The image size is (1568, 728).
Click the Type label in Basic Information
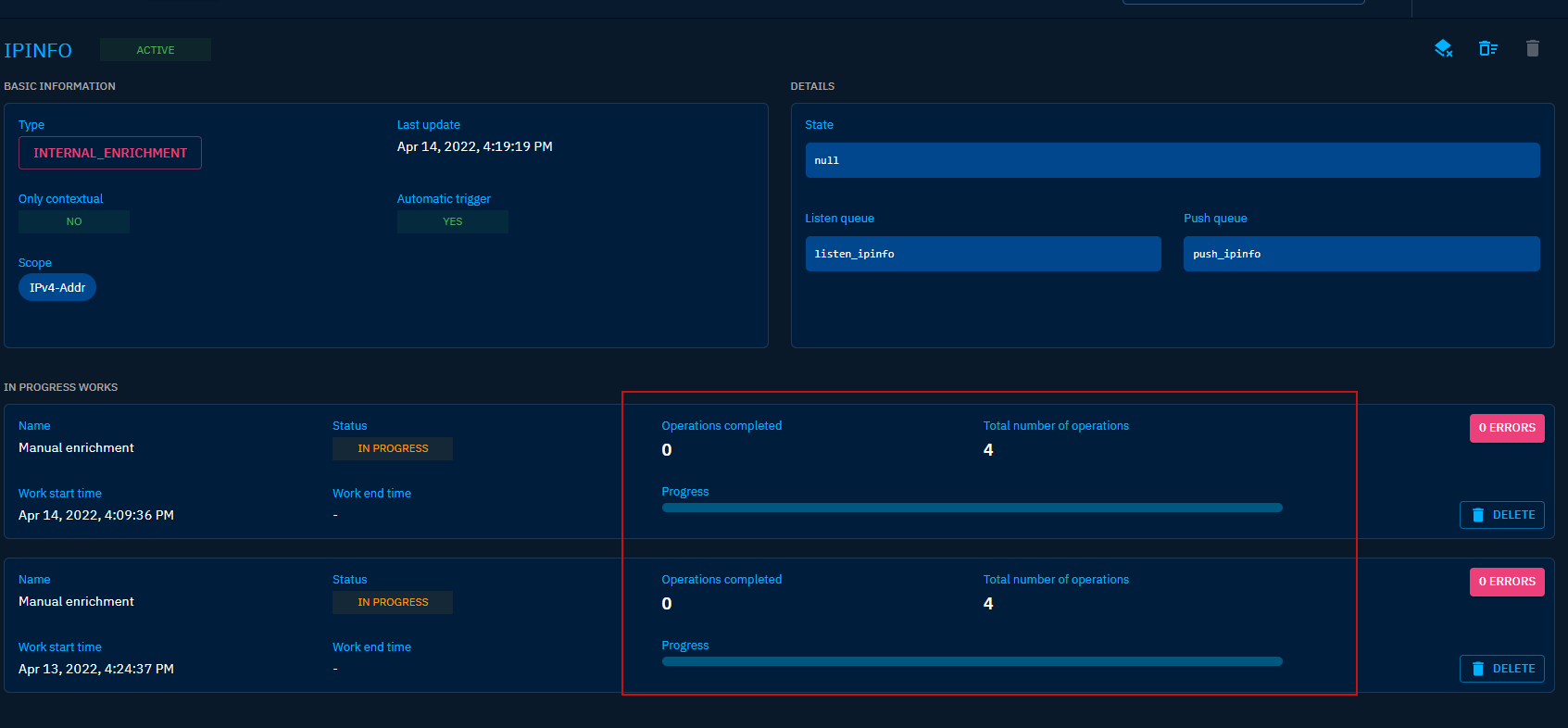click(31, 125)
